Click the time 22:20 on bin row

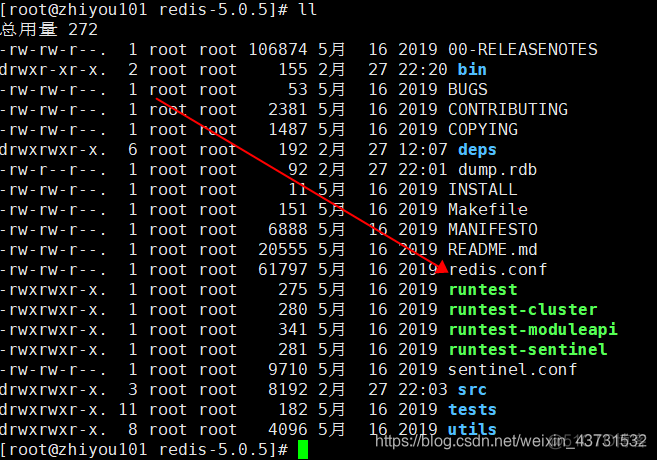click(423, 70)
